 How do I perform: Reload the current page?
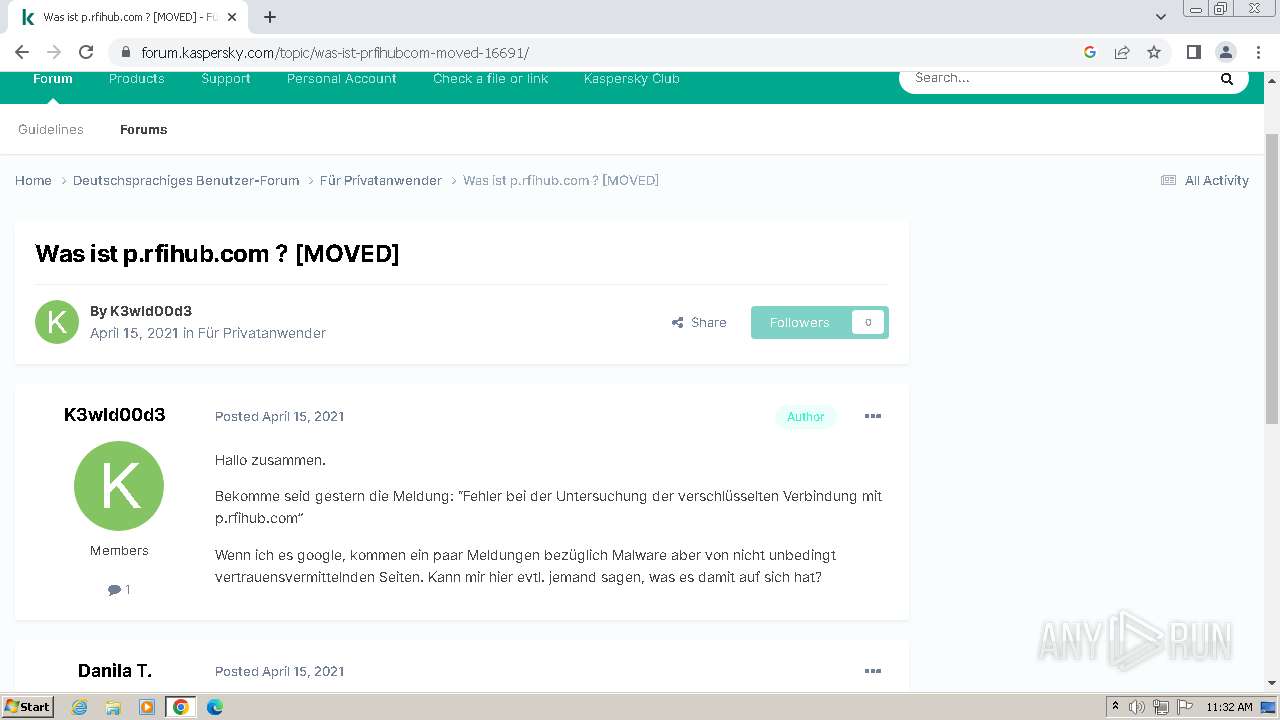pos(86,52)
